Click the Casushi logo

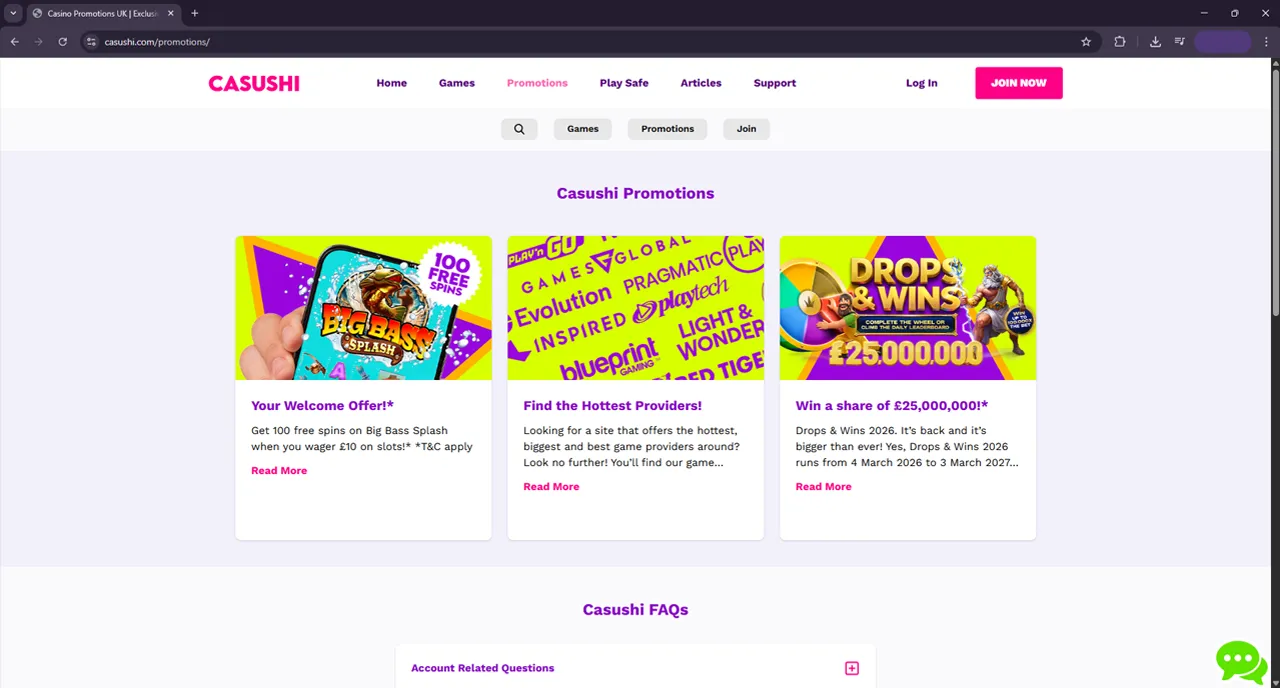[254, 83]
